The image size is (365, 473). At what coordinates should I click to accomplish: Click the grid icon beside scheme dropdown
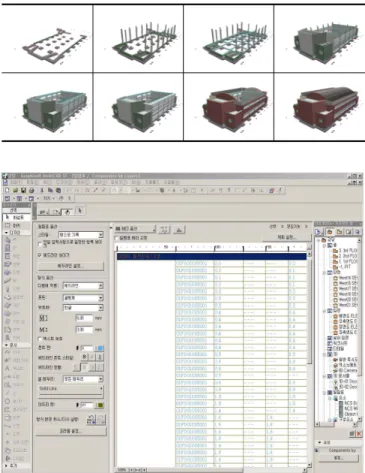coord(165,230)
